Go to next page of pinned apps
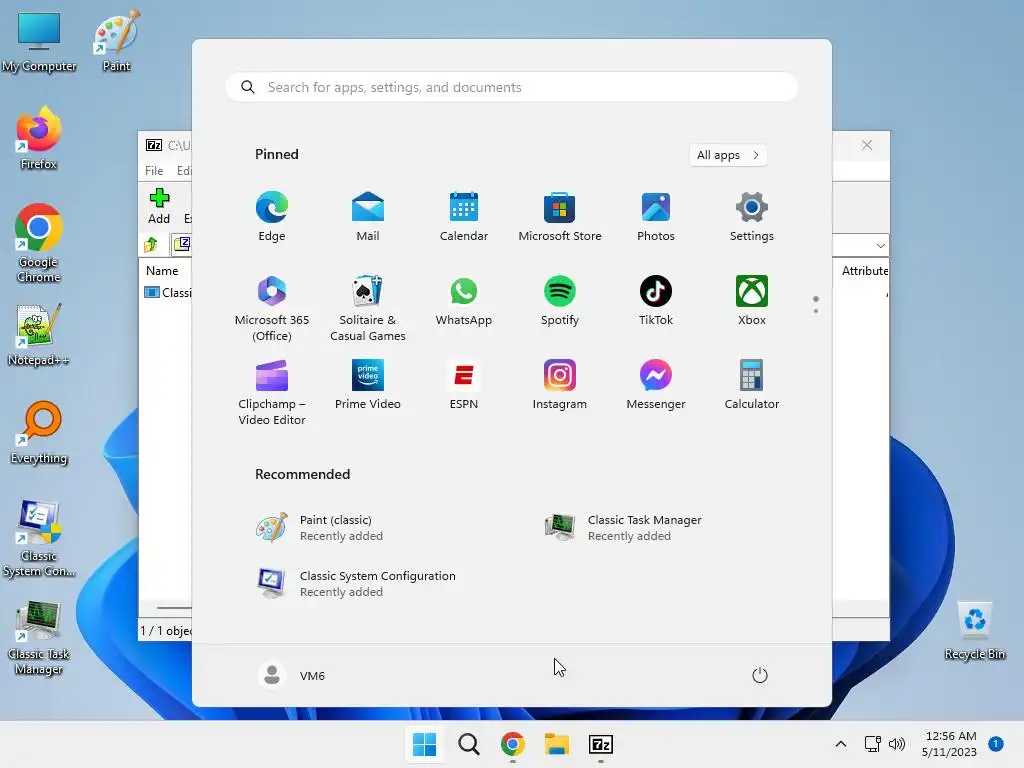 pos(816,311)
